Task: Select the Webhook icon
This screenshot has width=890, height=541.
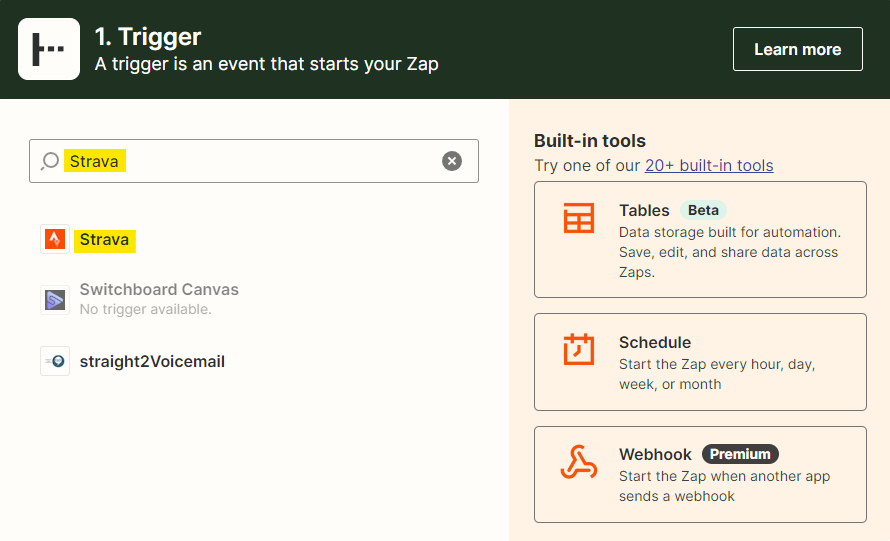Action: [x=578, y=462]
